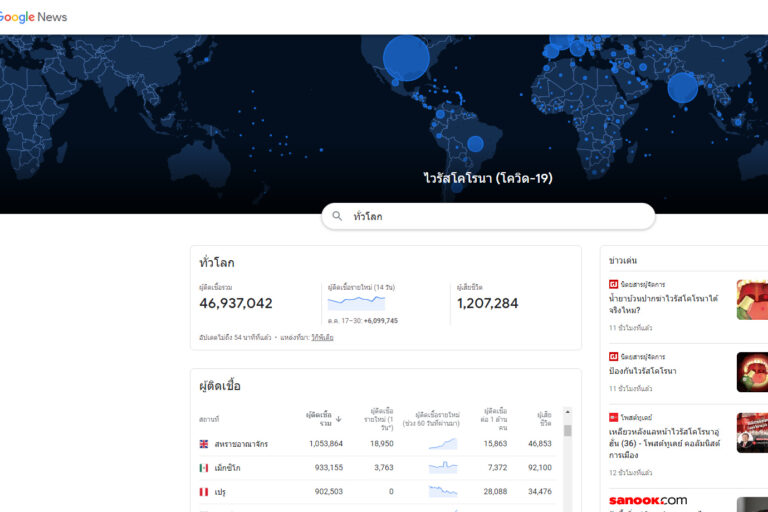Open the Wikipedia source link
This screenshot has width=768, height=512.
pyautogui.click(x=322, y=338)
